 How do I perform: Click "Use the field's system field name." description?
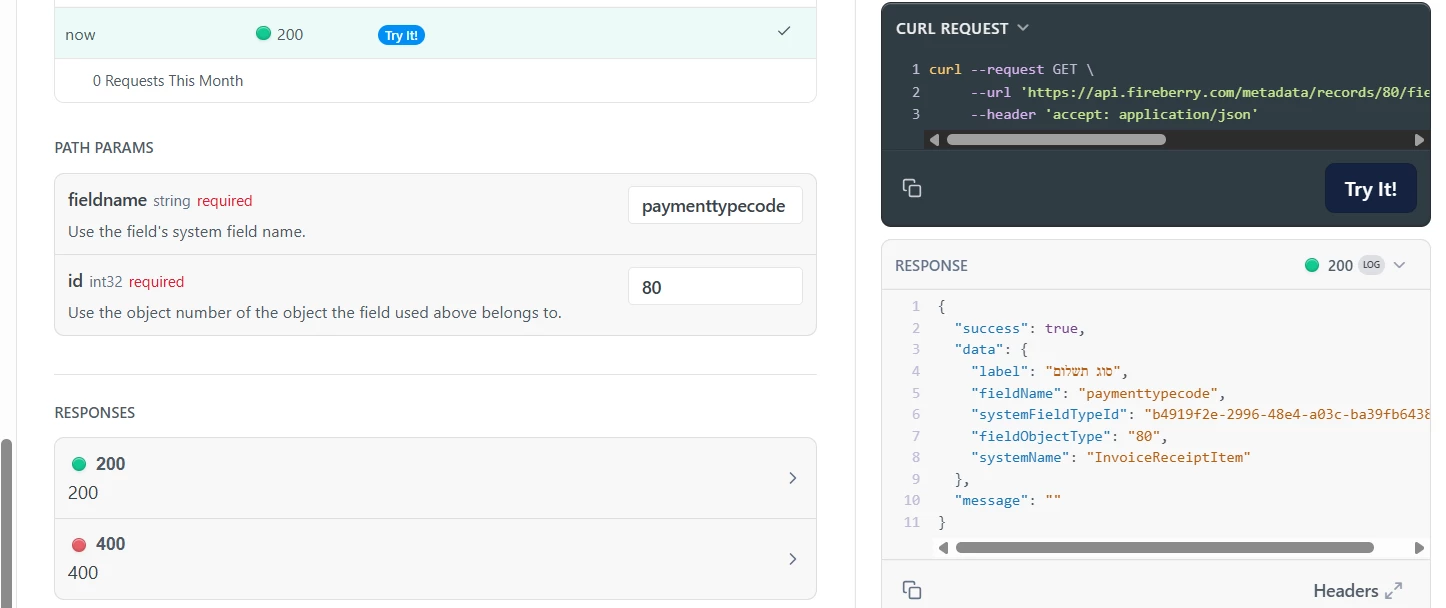pos(187,231)
